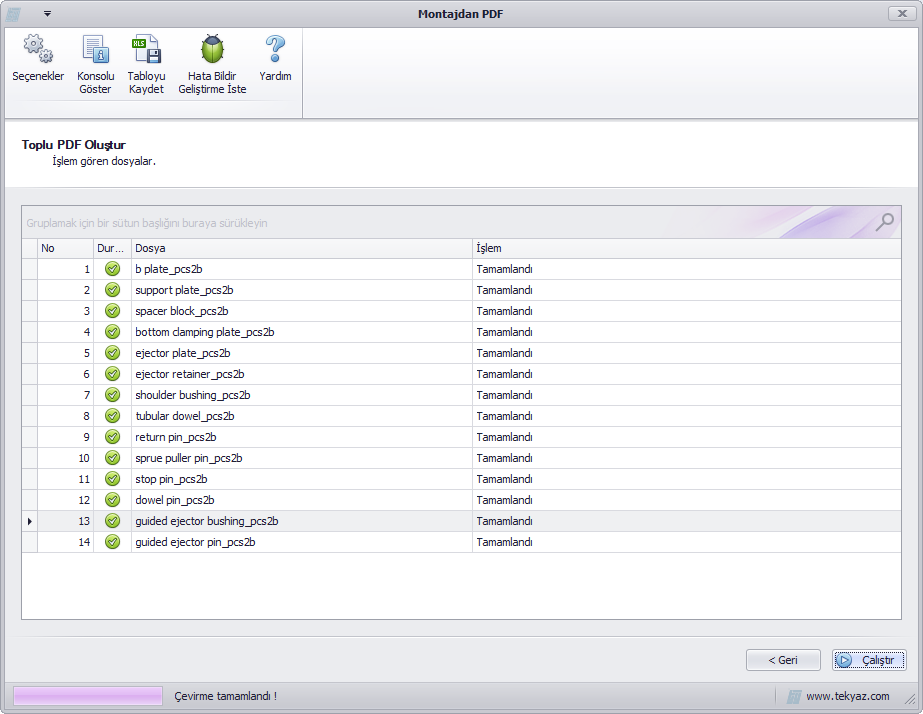923x714 pixels.
Task: Select file name tubular dowel_pcs2b
Action: click(x=185, y=416)
